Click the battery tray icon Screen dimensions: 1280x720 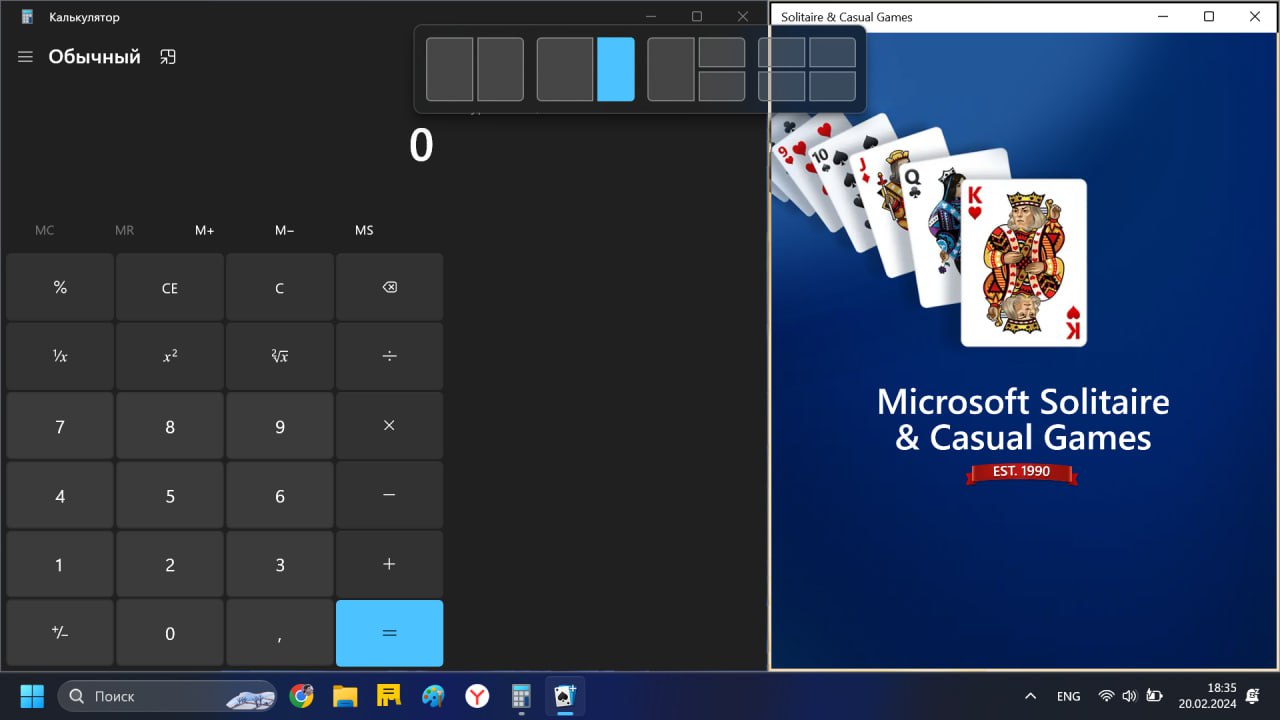click(x=1154, y=696)
